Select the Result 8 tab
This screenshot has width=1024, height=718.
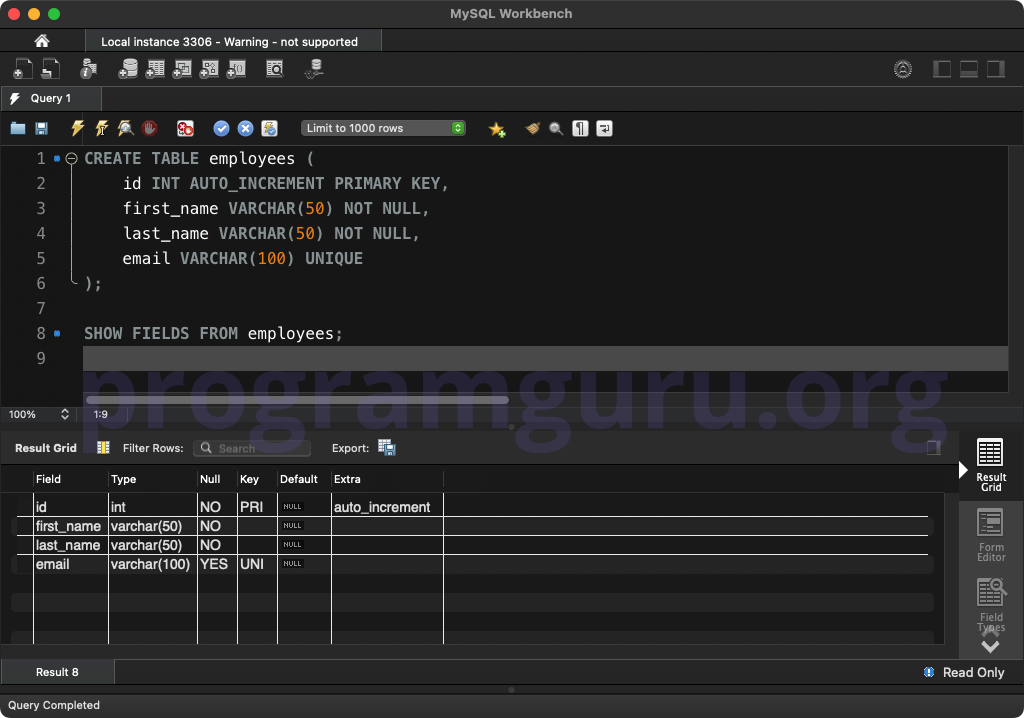coord(57,672)
